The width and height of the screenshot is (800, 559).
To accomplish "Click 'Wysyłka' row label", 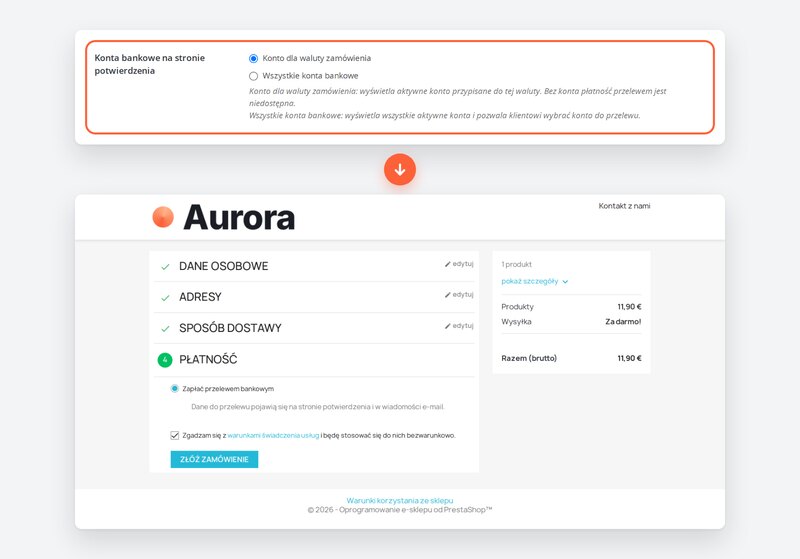I will (x=516, y=322).
